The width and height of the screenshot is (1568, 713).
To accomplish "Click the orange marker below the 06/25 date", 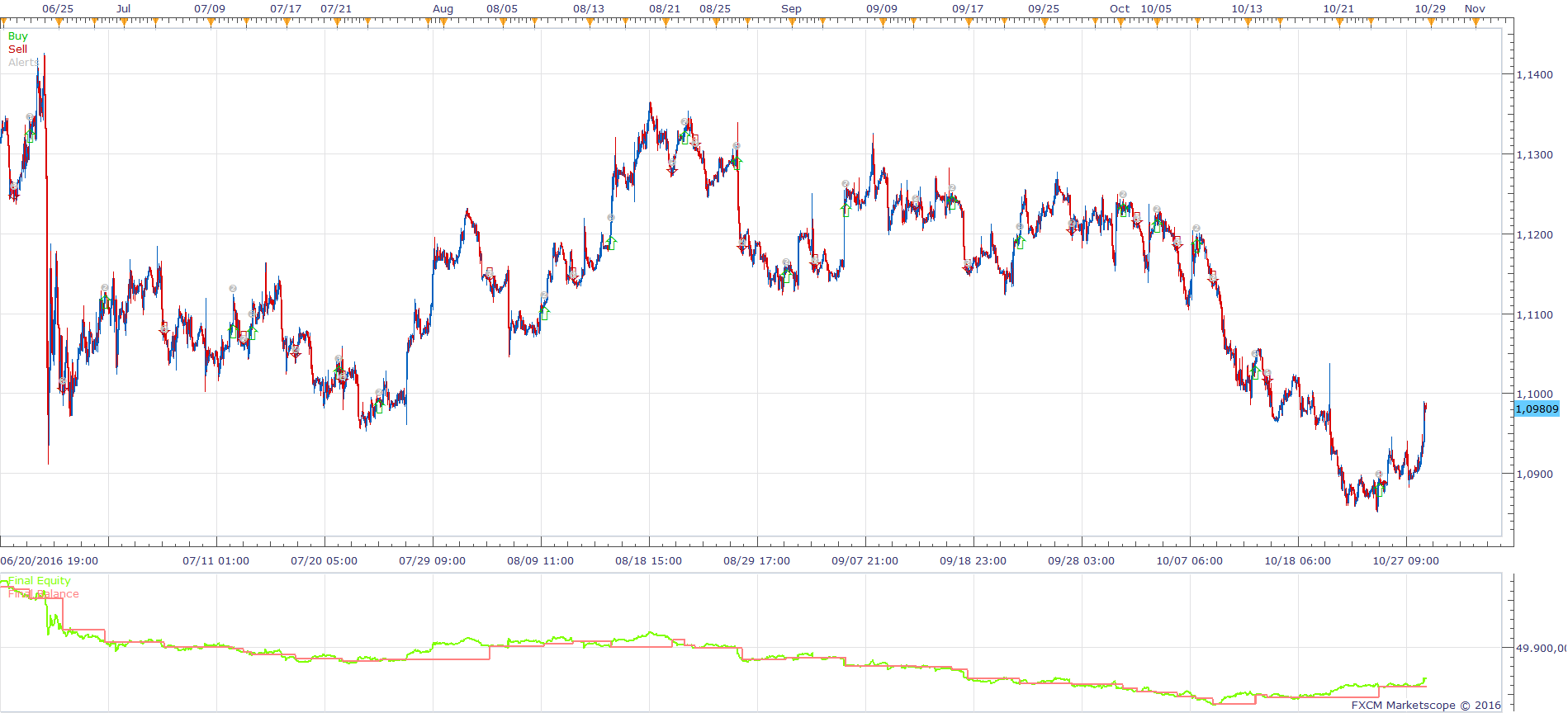I will click(57, 22).
